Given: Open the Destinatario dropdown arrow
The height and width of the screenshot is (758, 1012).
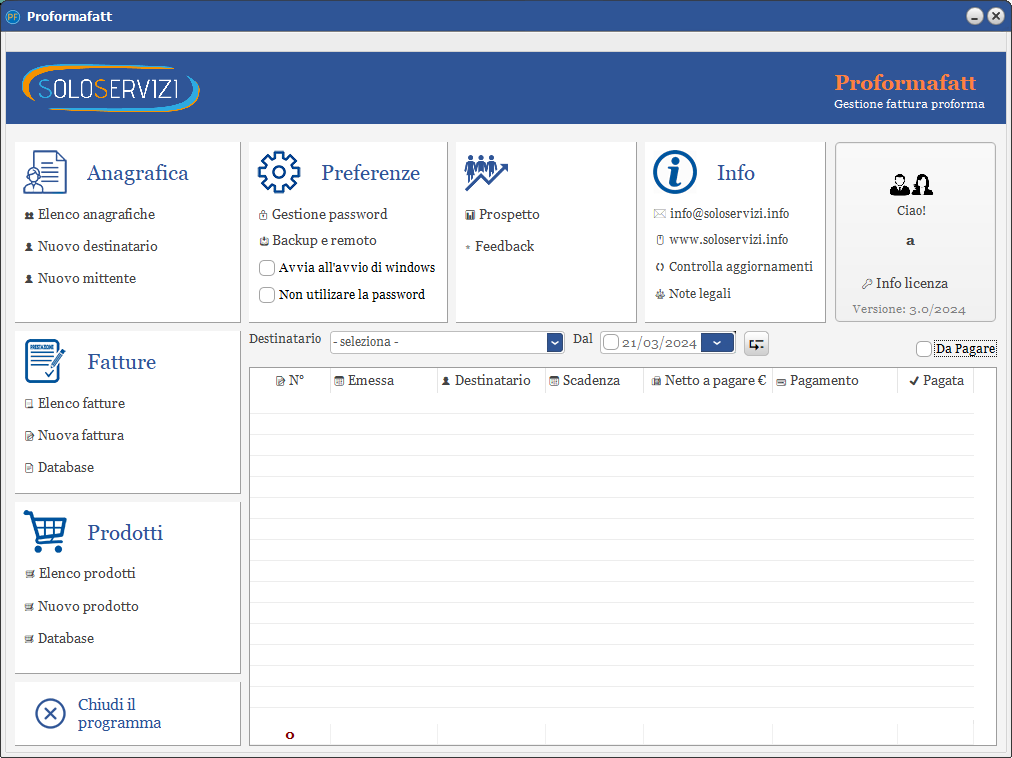Looking at the screenshot, I should tap(554, 343).
